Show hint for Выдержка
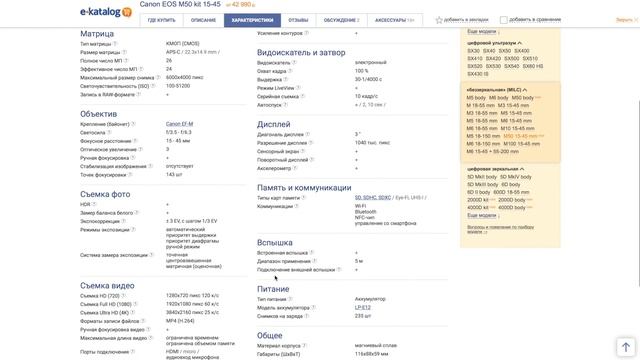The image size is (640, 360). tap(286, 80)
